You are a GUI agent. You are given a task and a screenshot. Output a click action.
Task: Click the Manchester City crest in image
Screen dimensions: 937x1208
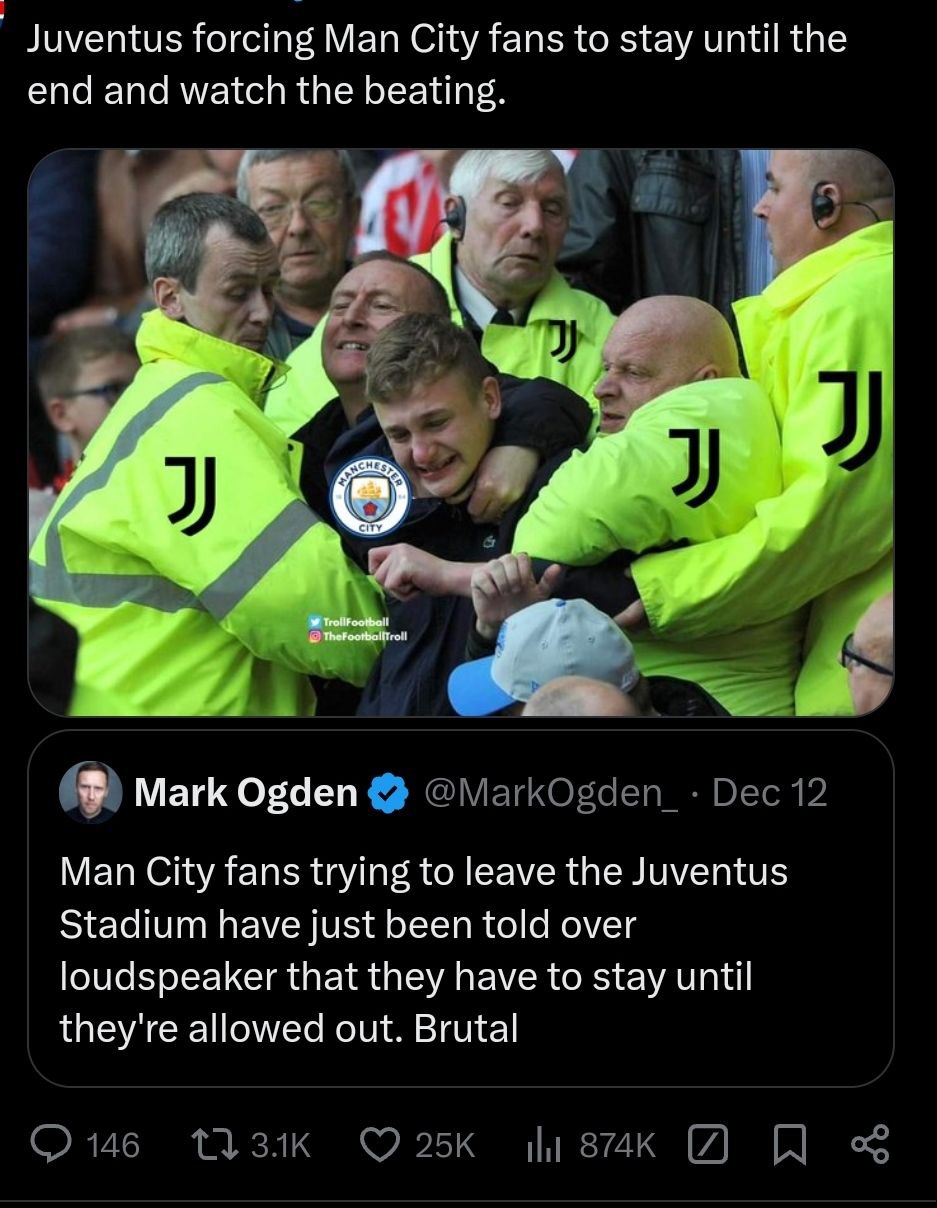371,494
